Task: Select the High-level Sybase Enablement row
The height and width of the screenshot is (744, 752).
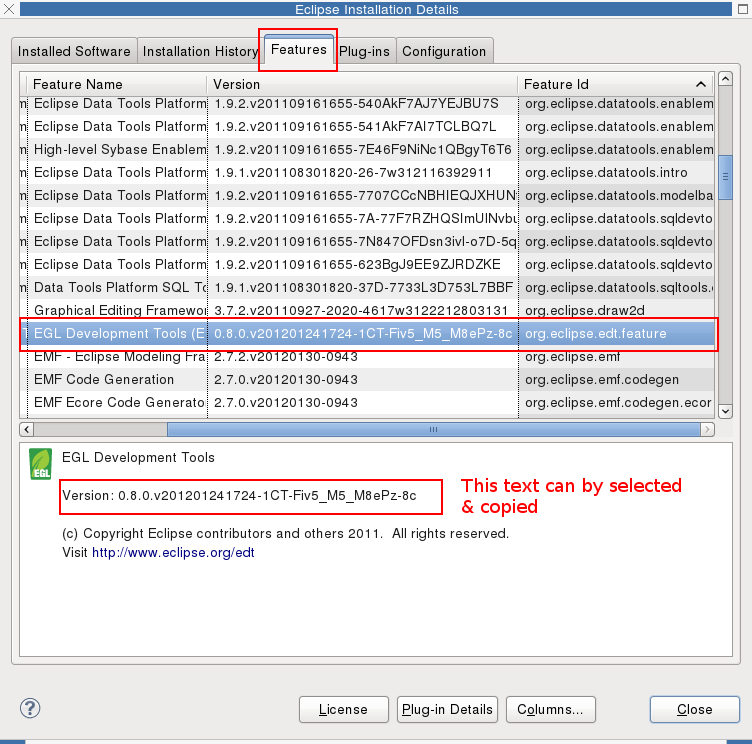Action: click(368, 150)
